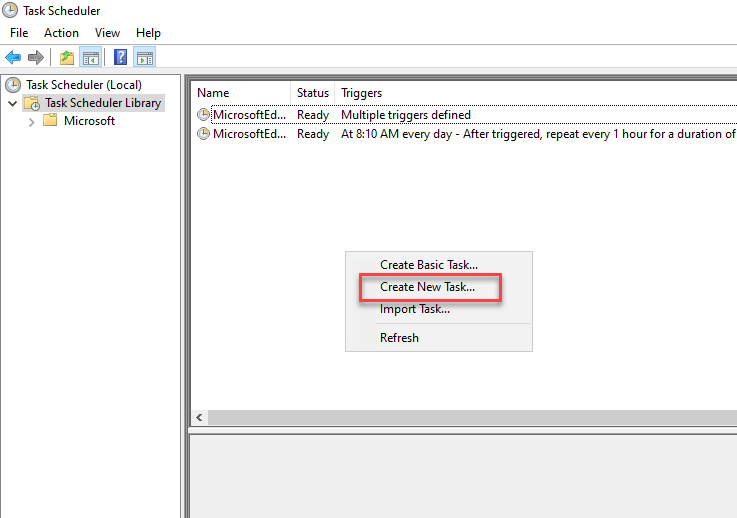Open the Action menu
Viewport: 737px width, 518px height.
pos(61,33)
